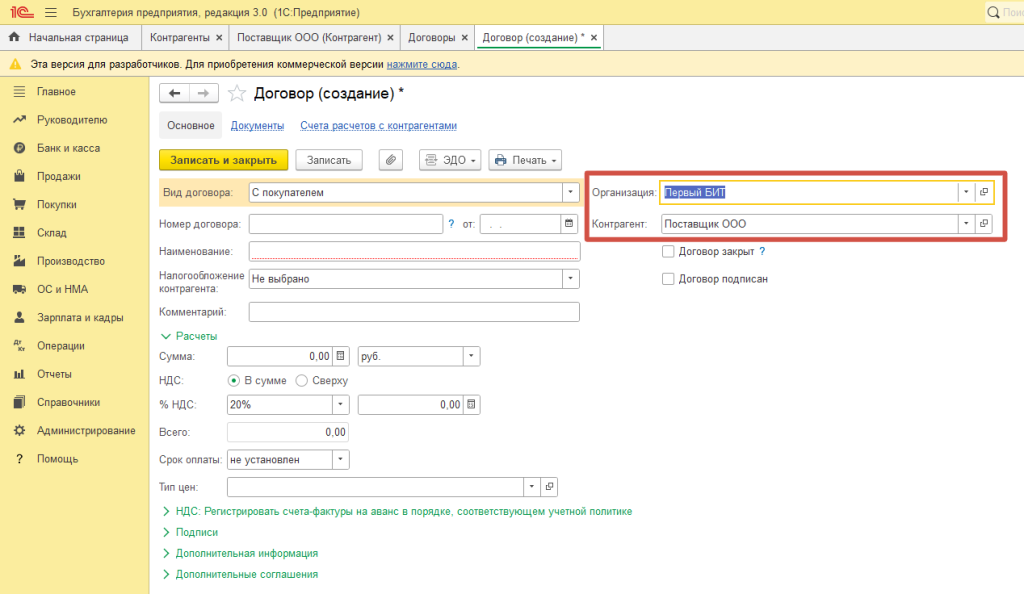Go to the home Начальная страница tab
The width and height of the screenshot is (1024, 594).
click(69, 38)
